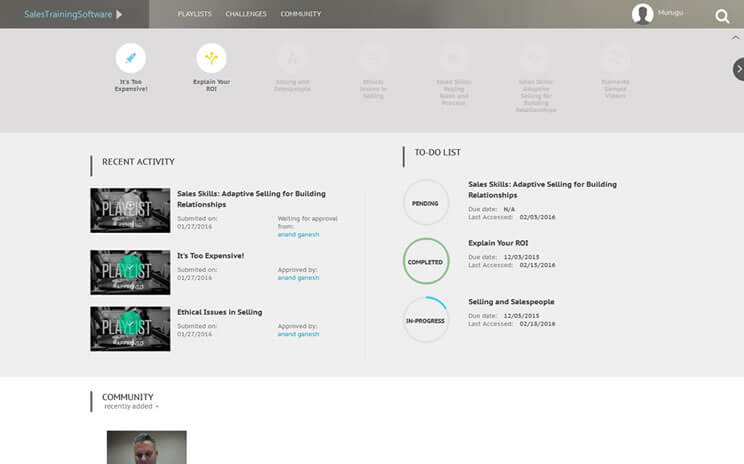This screenshot has width=744, height=464.
Task: Open the community video thumbnail of a man
Action: pos(147,447)
